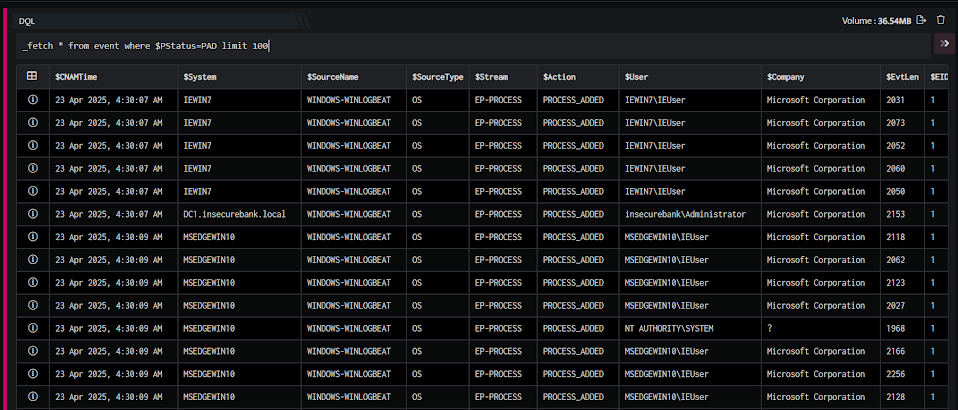958x410 pixels.
Task: Run the query with the double-chevron button
Action: [x=945, y=43]
